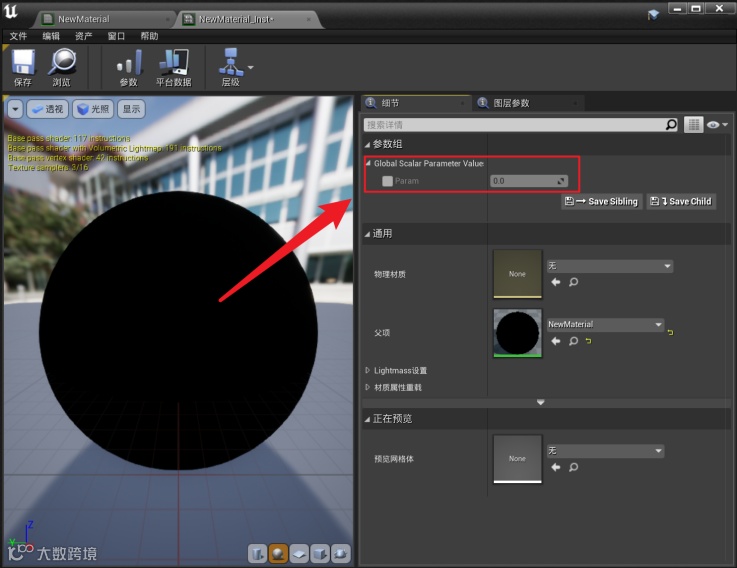Browse to preview mesh magnifier icon
737x568 pixels.
(573, 467)
